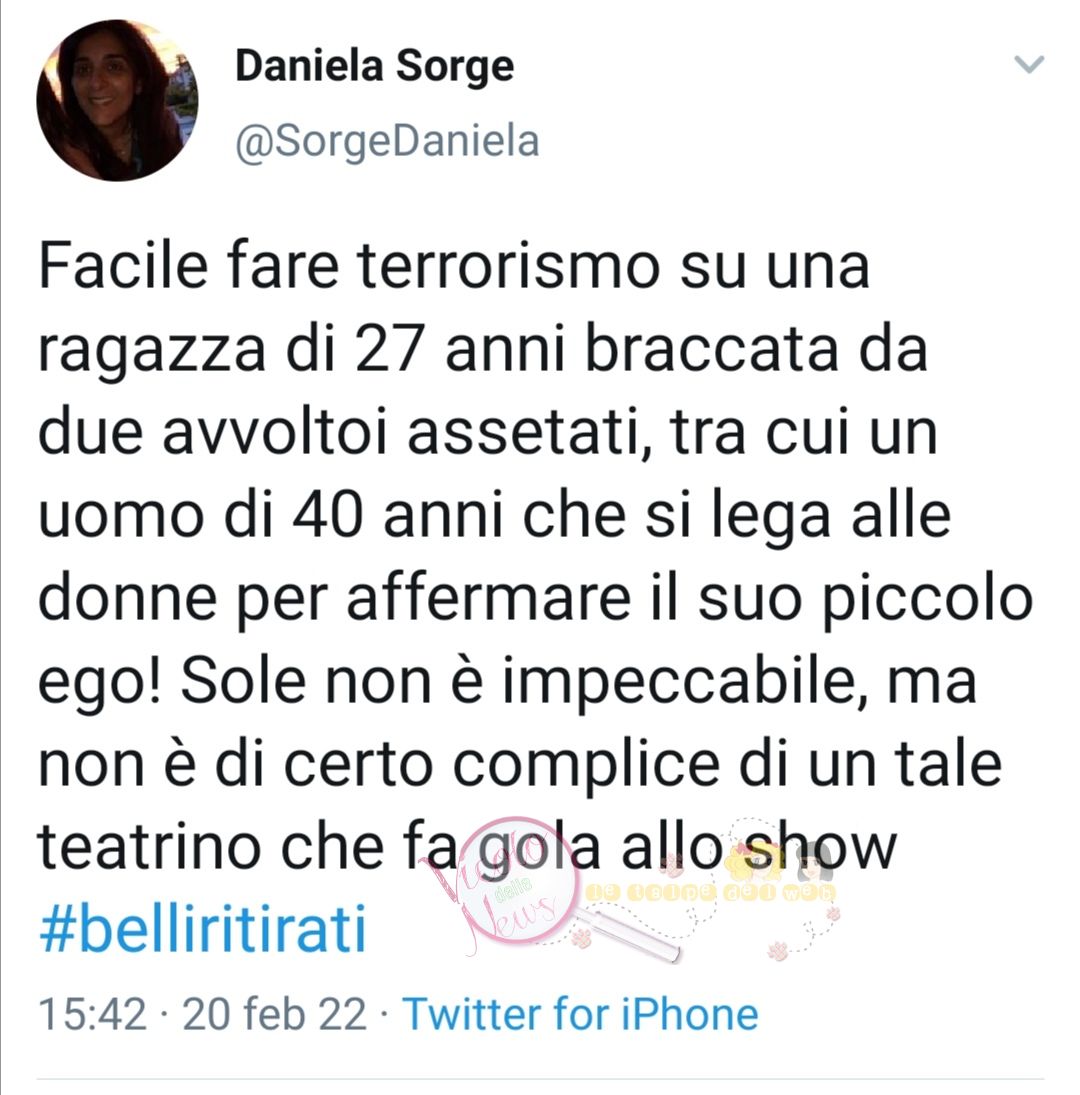Click the 20 feb 22 date
This screenshot has width=1080, height=1095.
click(274, 1014)
